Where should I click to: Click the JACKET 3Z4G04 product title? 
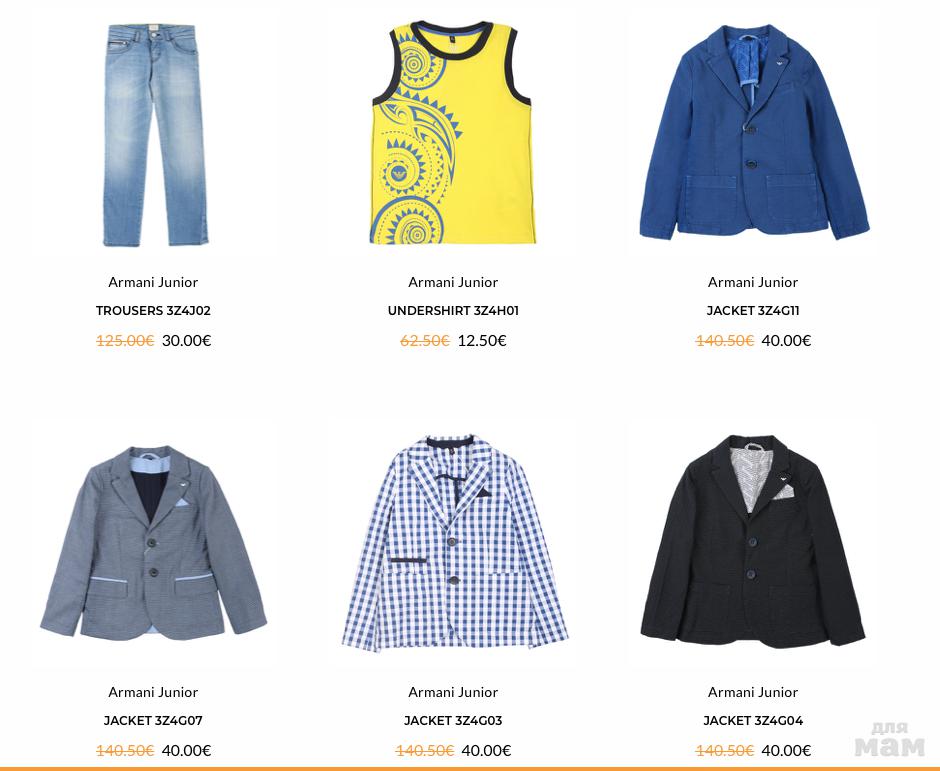pos(753,720)
